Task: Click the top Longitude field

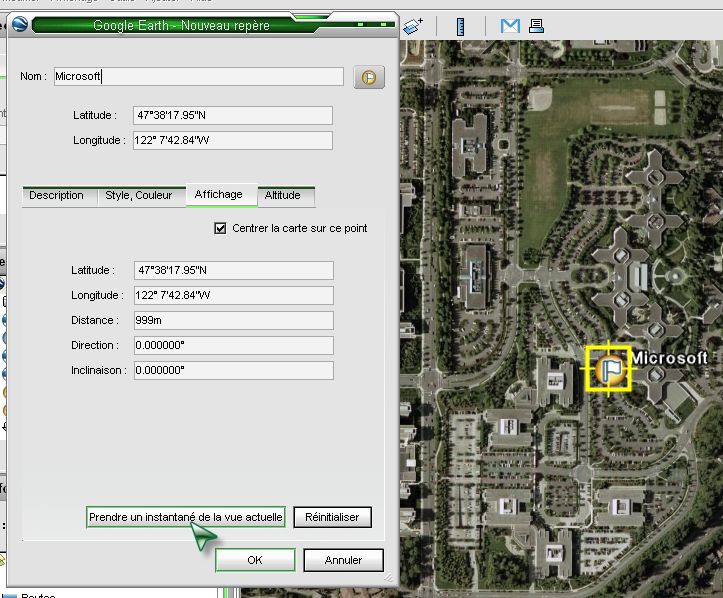Action: point(233,140)
